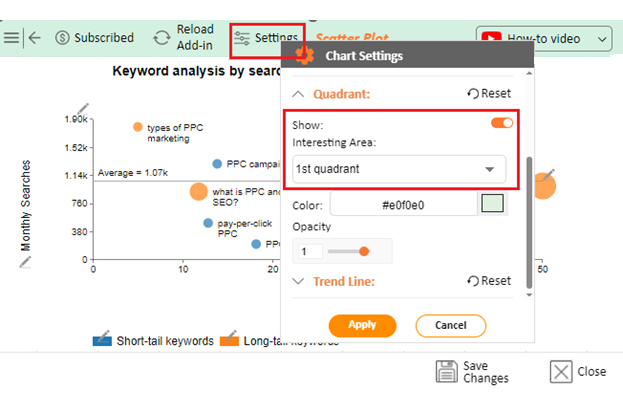The width and height of the screenshot is (623, 411).
Task: Click the Save Changes floppy disk icon
Action: pos(447,371)
